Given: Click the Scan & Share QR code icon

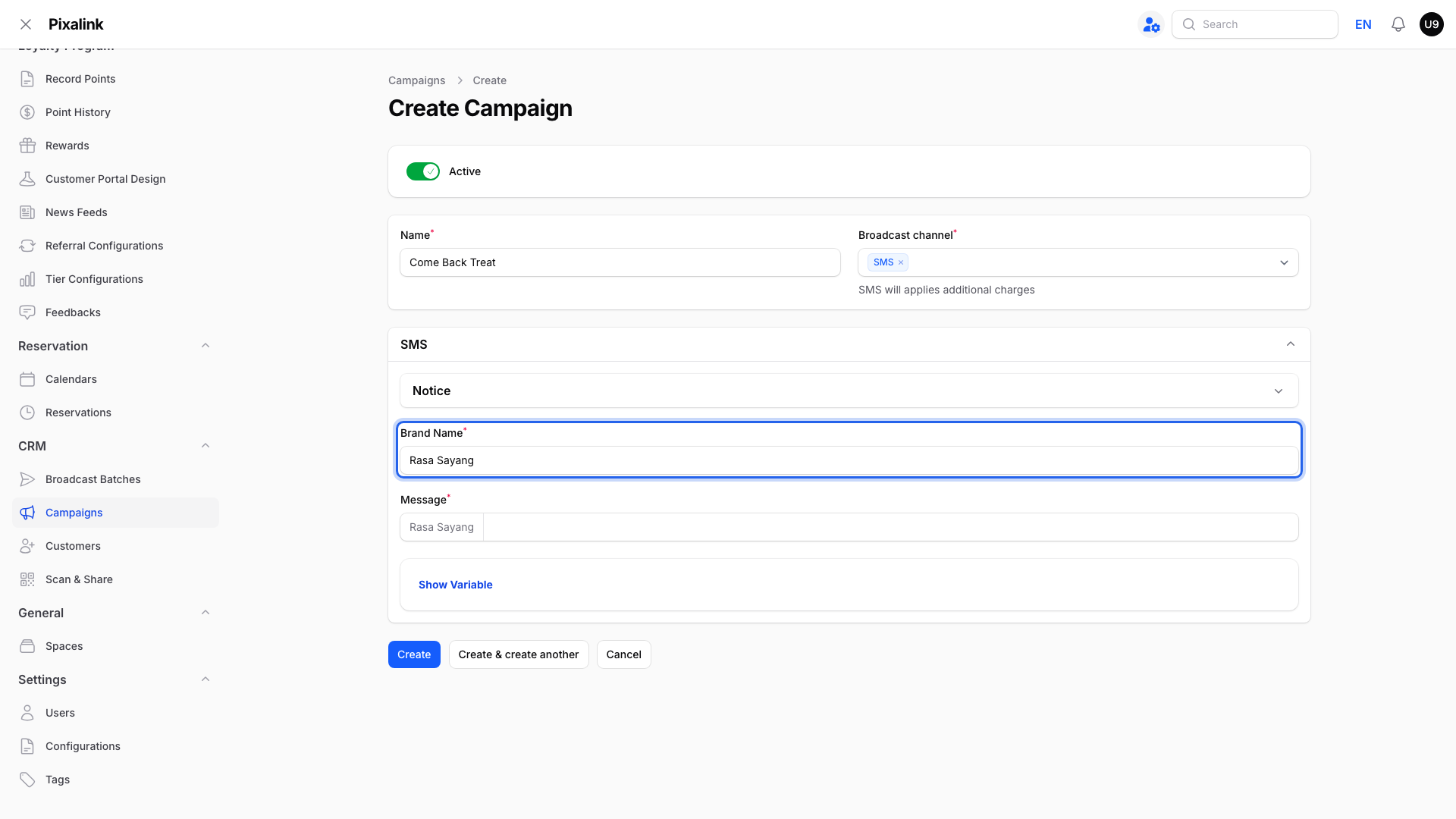Looking at the screenshot, I should click(27, 579).
